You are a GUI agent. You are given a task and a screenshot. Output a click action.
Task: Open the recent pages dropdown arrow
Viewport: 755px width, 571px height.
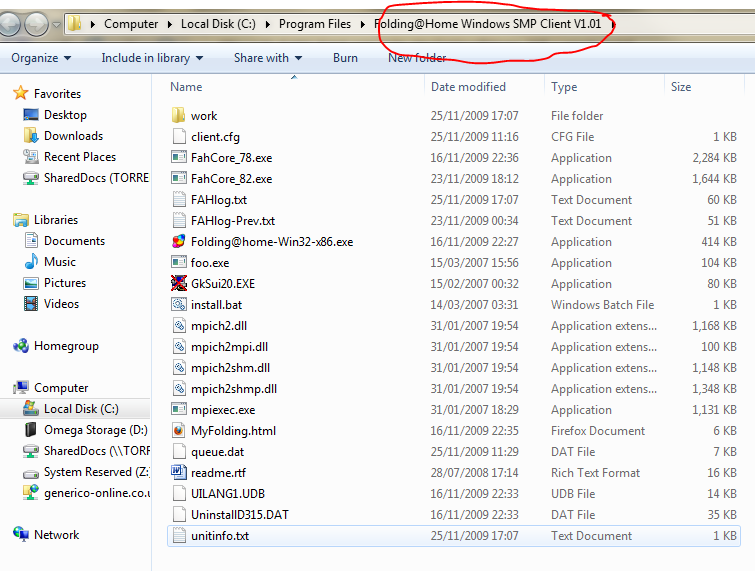pyautogui.click(x=56, y=24)
